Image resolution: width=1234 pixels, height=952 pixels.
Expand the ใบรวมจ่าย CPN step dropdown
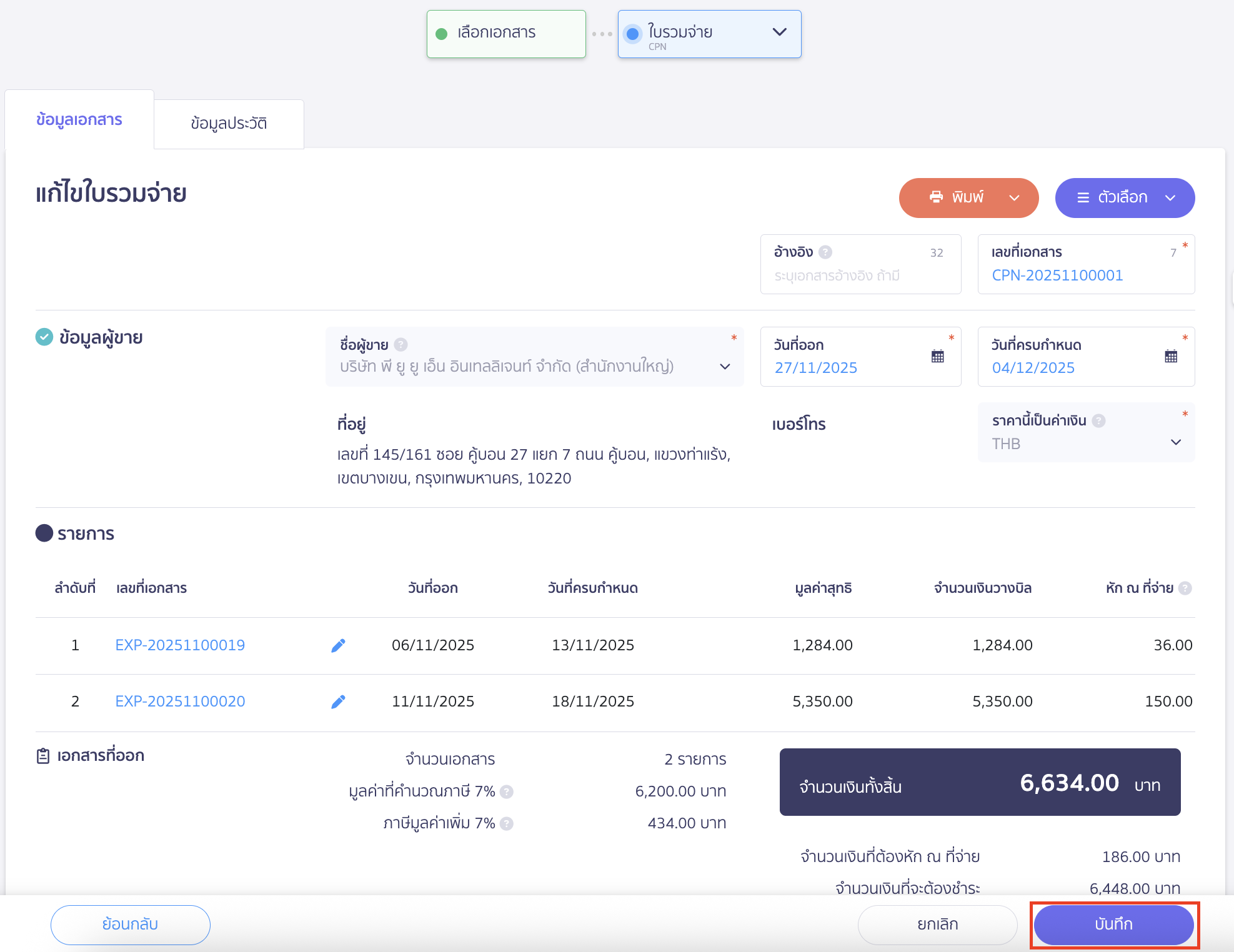pyautogui.click(x=779, y=32)
